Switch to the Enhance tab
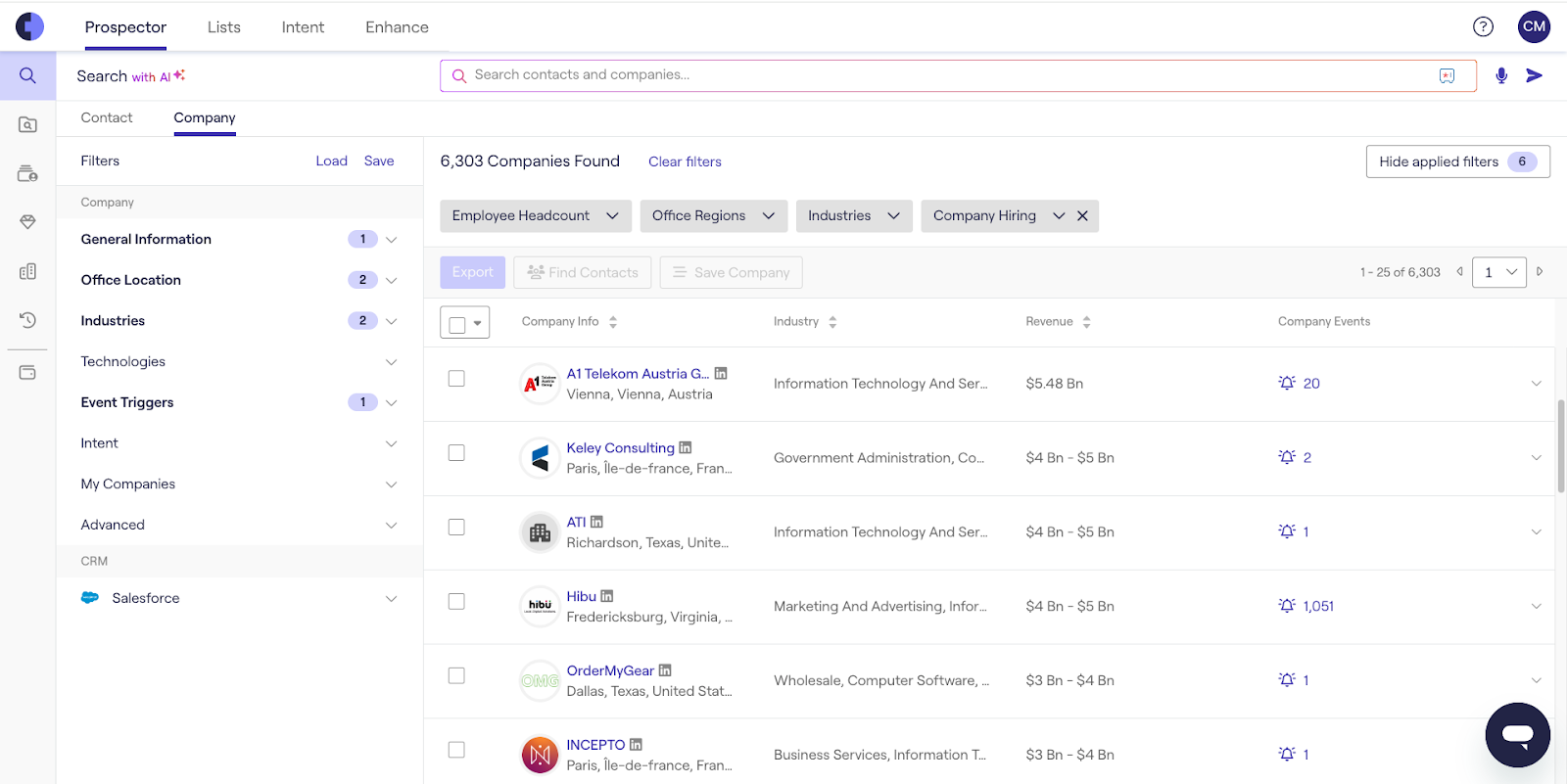Image resolution: width=1567 pixels, height=784 pixels. pos(397,27)
